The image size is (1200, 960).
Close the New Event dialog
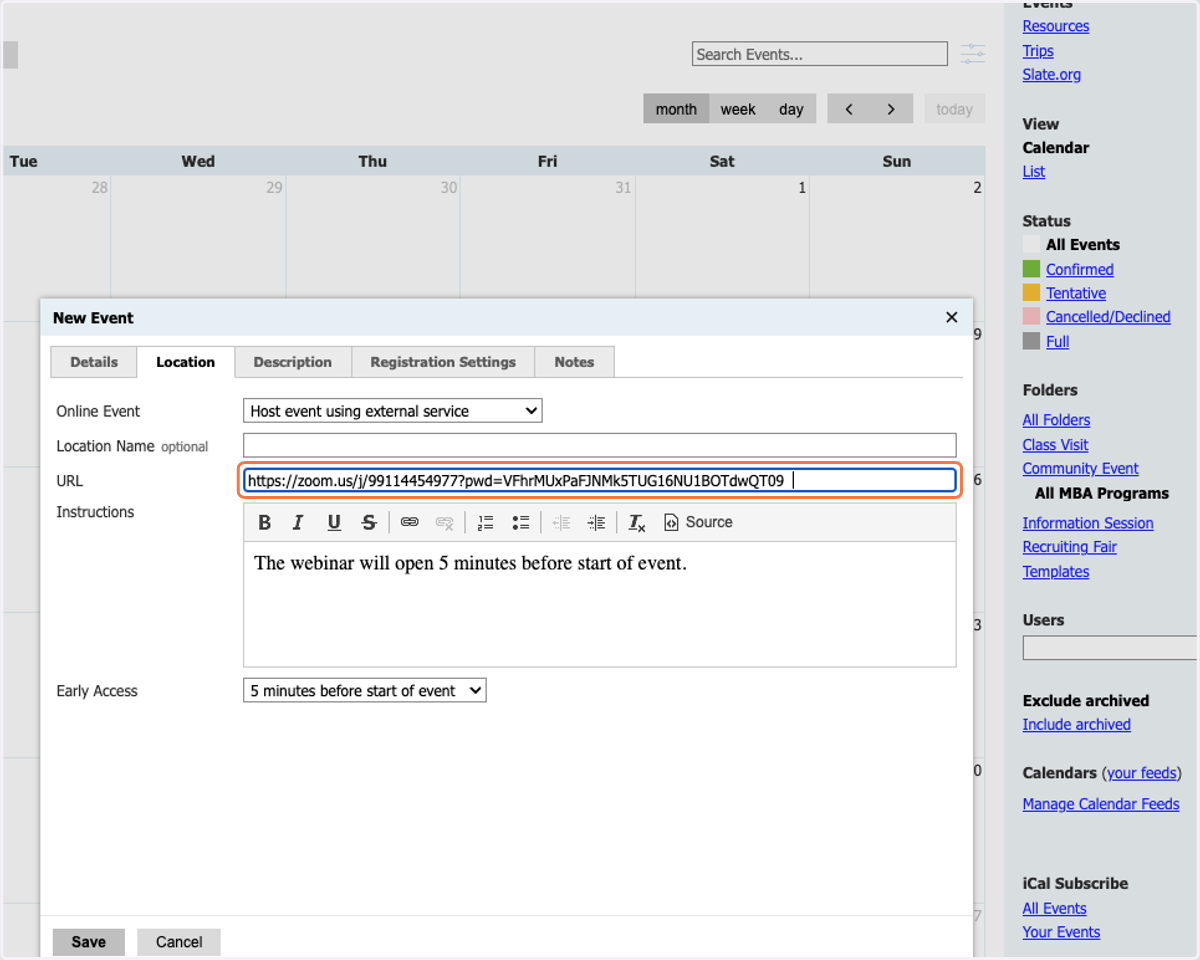[951, 317]
